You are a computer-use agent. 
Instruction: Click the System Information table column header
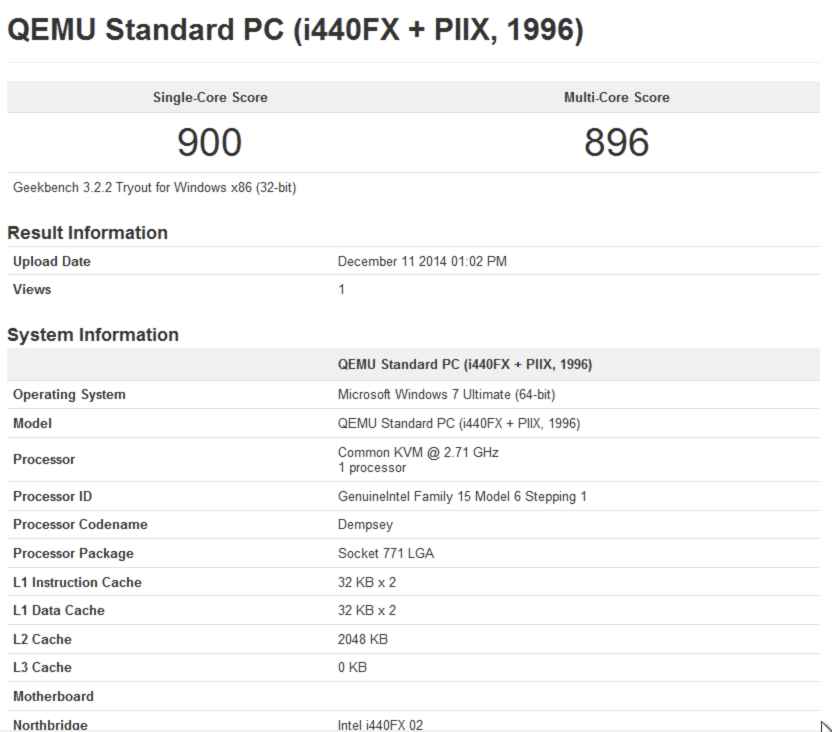pyautogui.click(x=465, y=364)
